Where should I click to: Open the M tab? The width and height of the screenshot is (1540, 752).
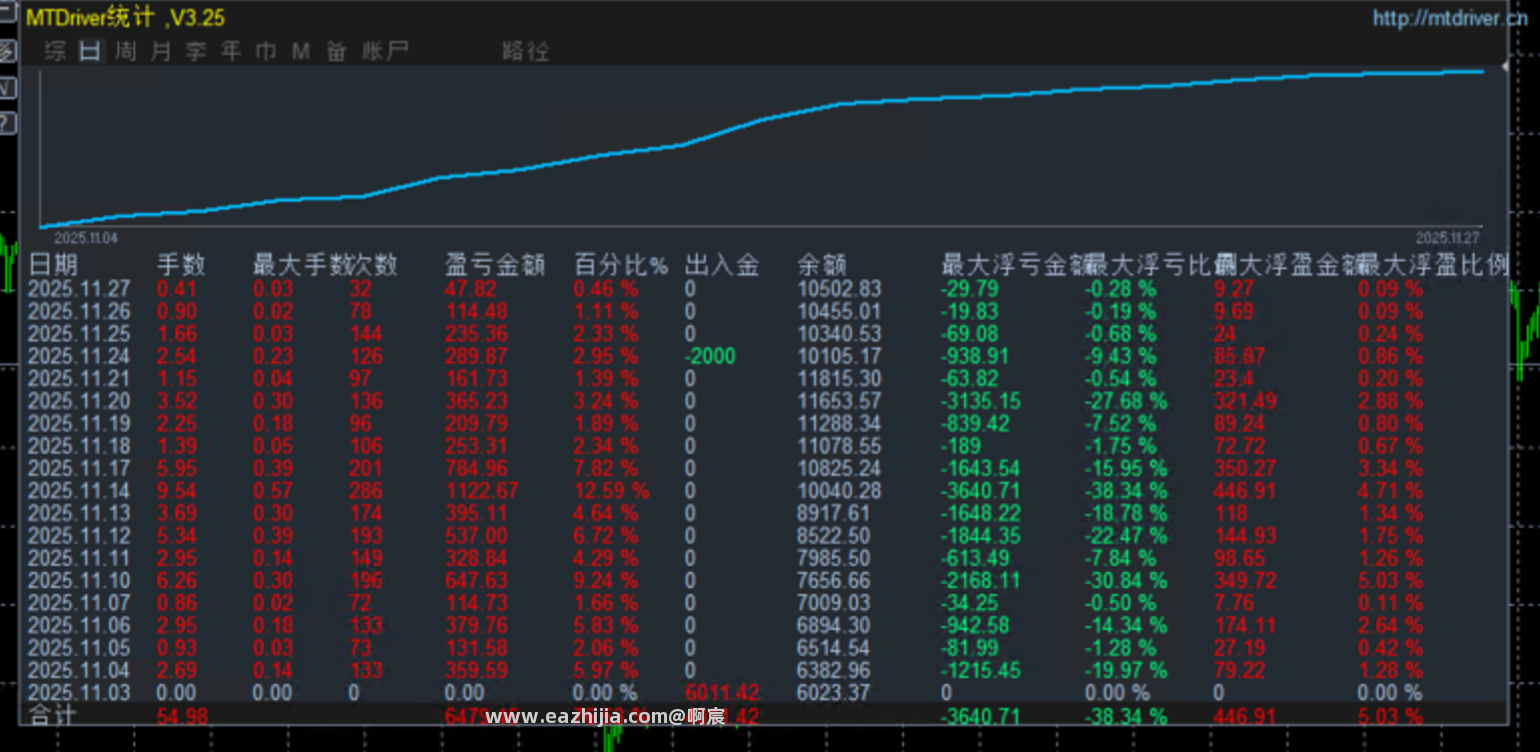click(x=301, y=51)
